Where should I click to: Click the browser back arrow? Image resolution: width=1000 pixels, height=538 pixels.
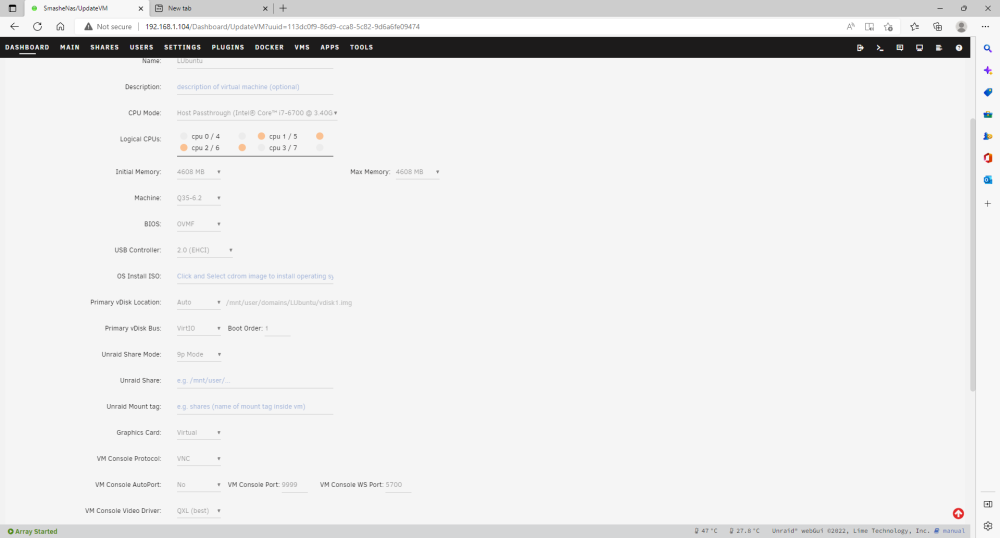15,27
